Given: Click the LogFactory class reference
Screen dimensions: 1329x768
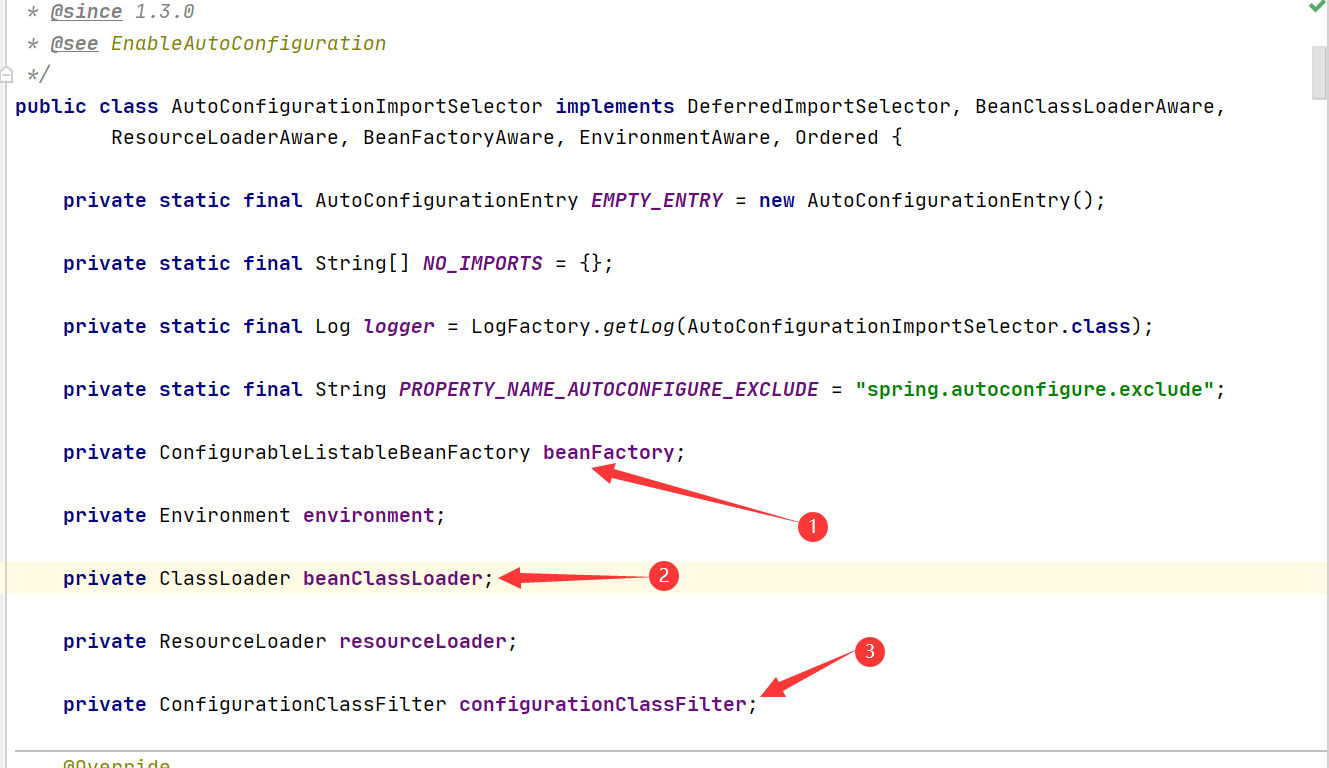Looking at the screenshot, I should pos(531,327).
